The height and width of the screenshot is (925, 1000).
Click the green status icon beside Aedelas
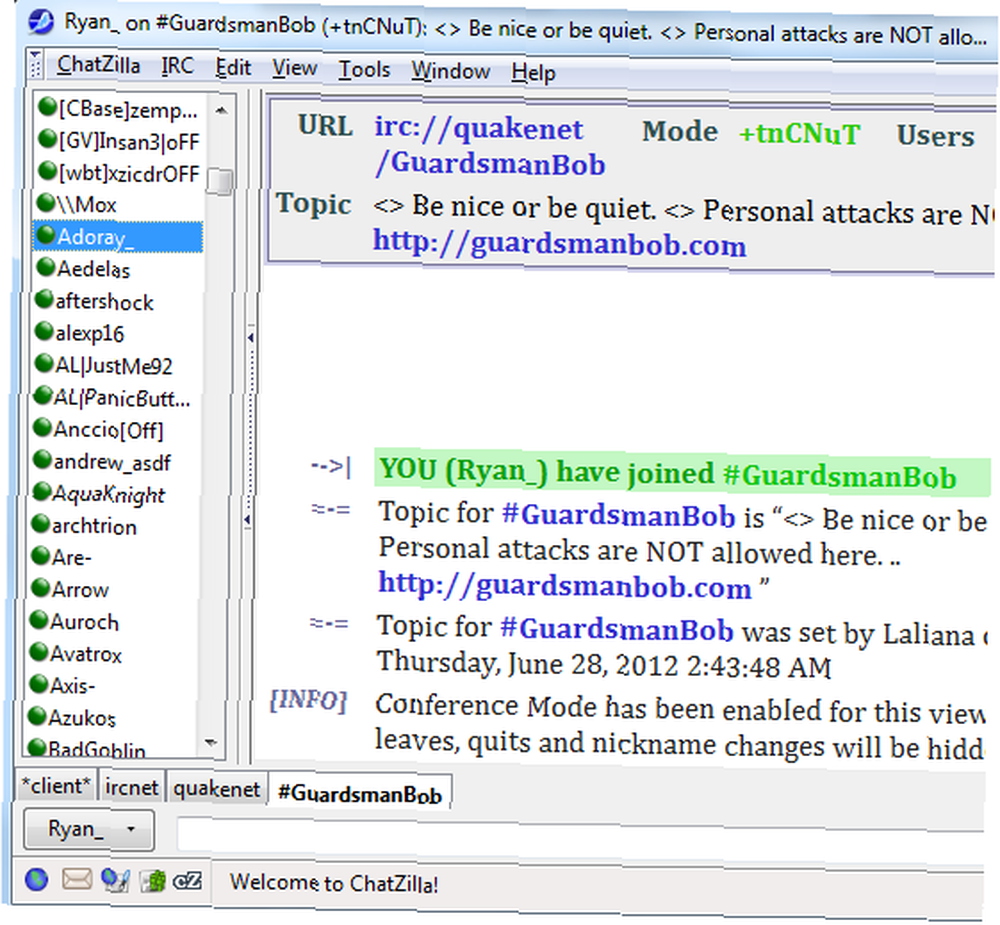tap(46, 267)
